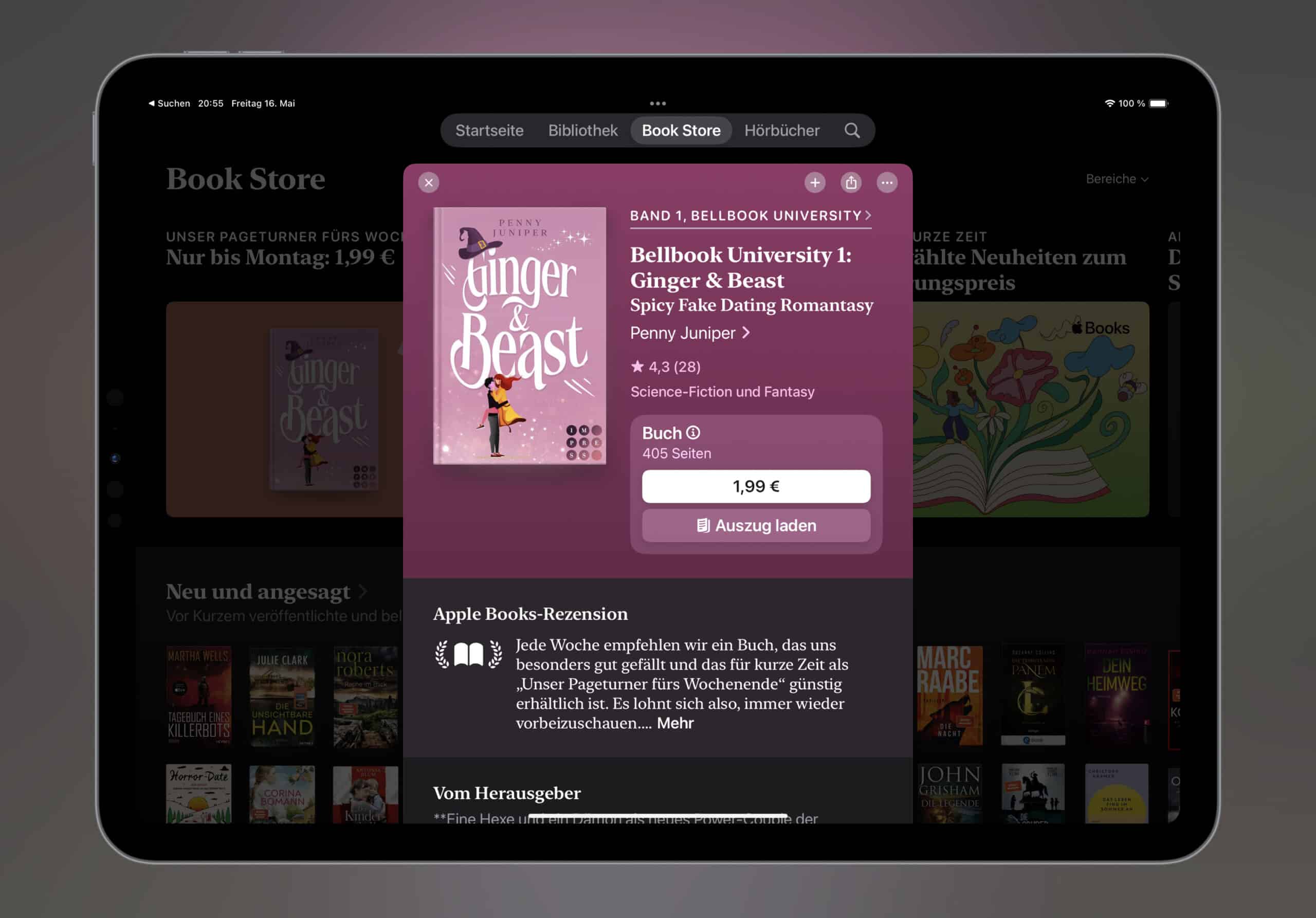Open author page Penny Juniper
This screenshot has height=918, width=1316.
pos(689,333)
